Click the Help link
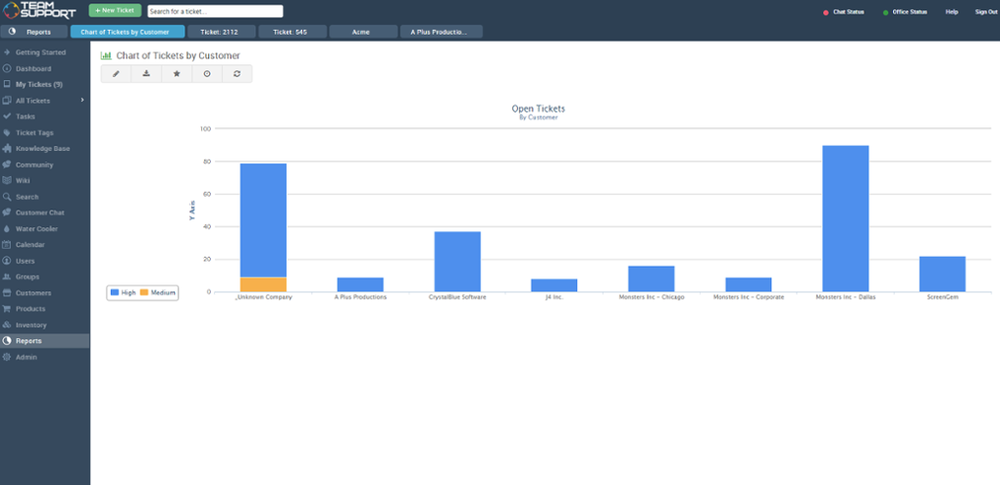1000x485 pixels. point(952,12)
